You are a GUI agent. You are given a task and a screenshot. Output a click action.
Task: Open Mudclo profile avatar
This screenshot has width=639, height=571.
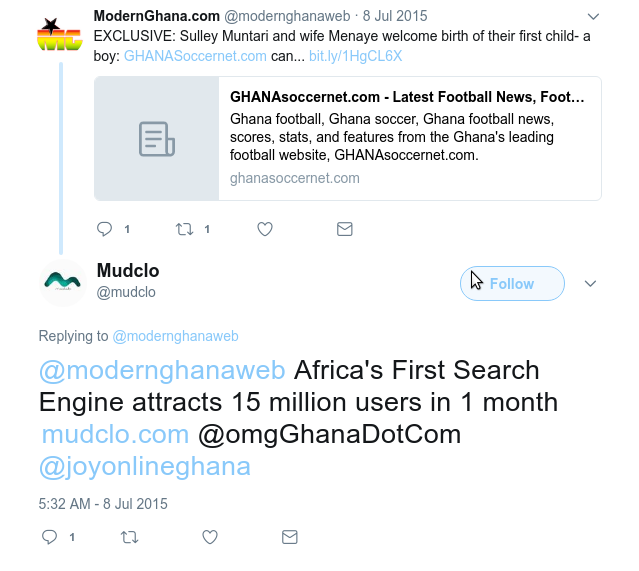(63, 282)
